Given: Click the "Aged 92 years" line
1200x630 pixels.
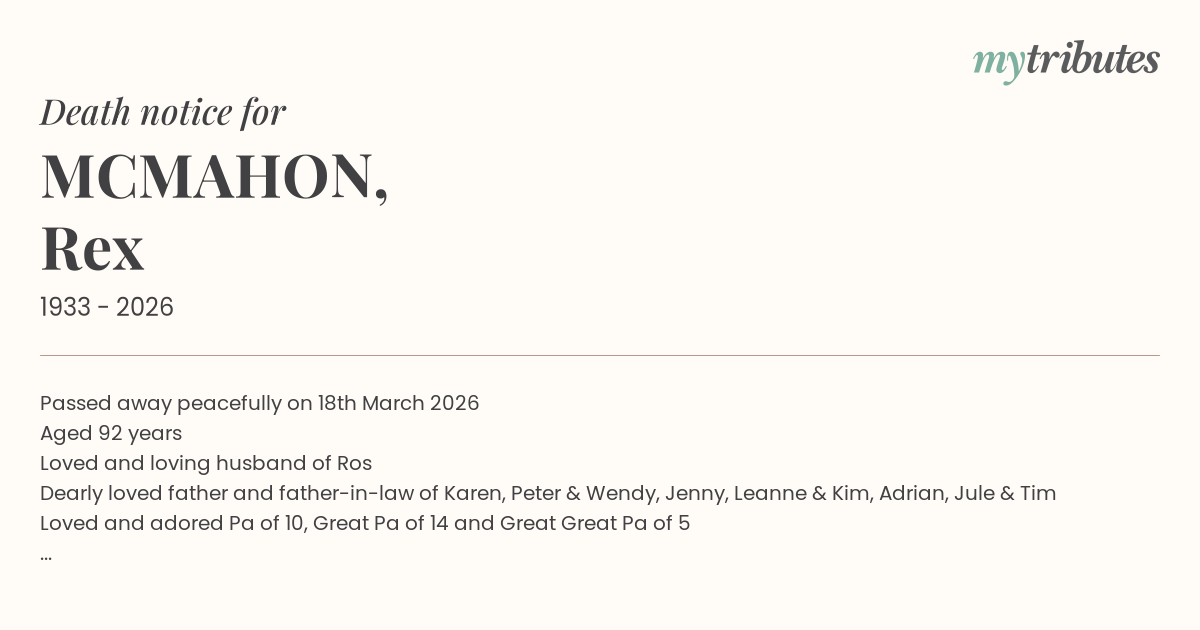Looking at the screenshot, I should coord(111,433).
